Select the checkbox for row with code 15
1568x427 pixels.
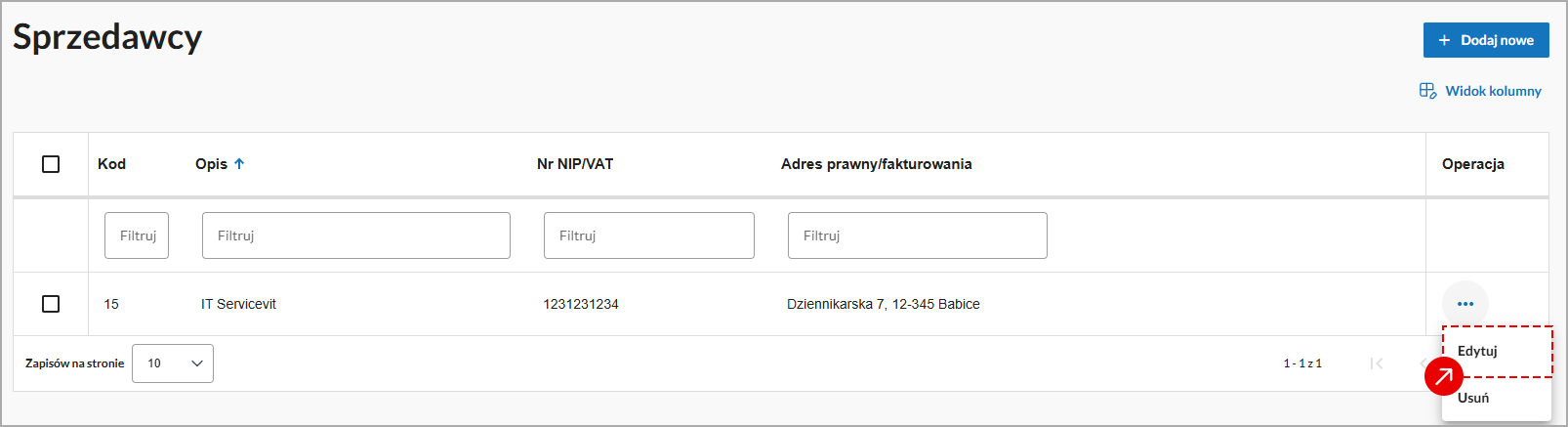tap(51, 304)
